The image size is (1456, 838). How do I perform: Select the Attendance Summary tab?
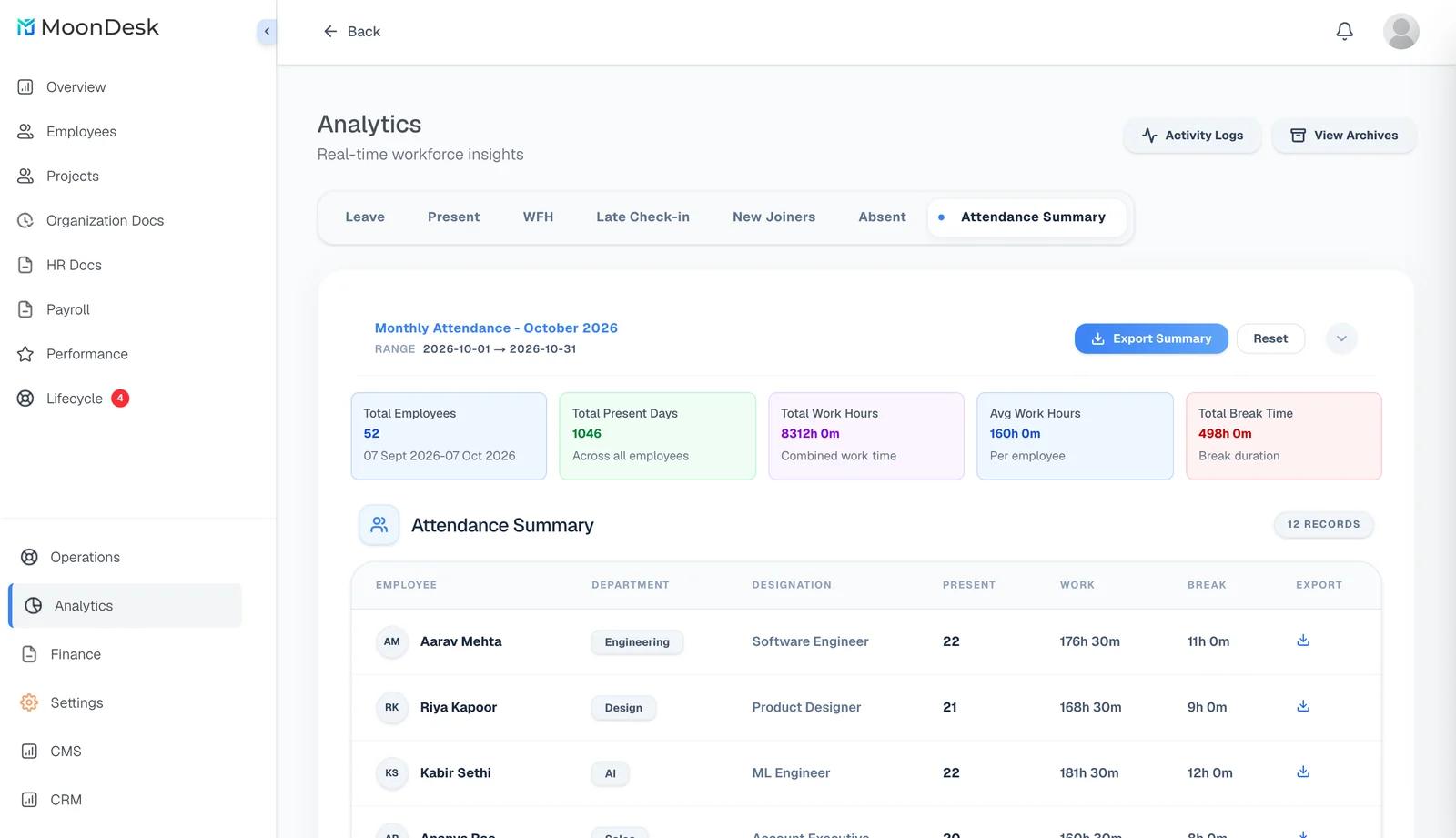point(1026,217)
